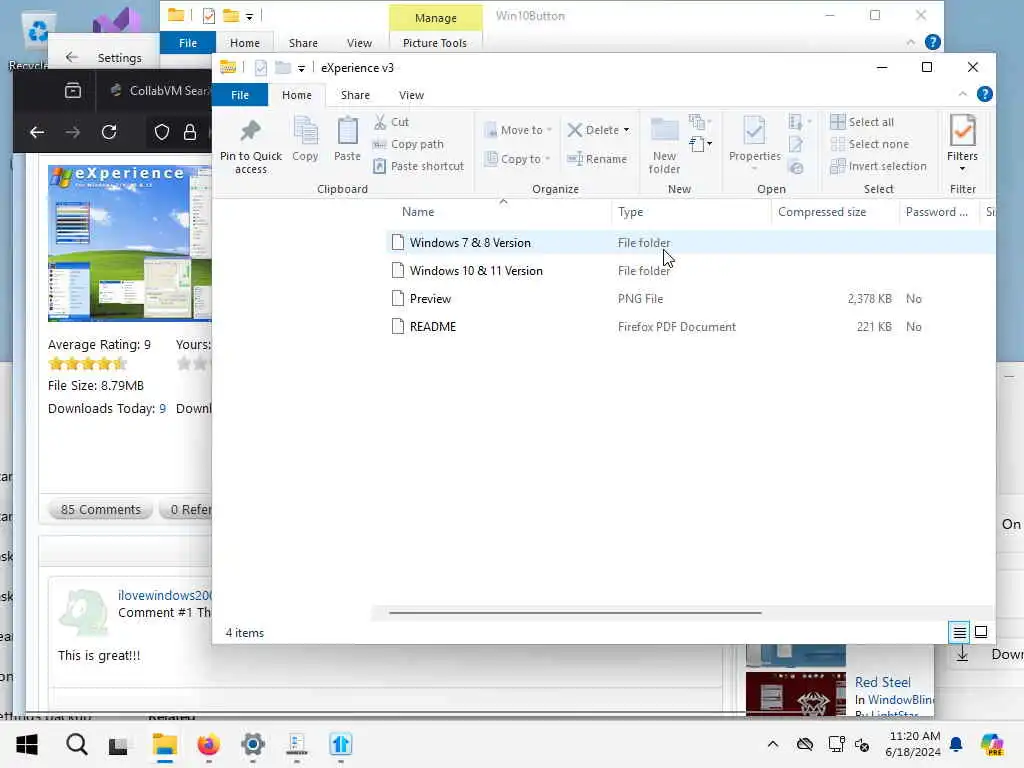Open View tab in Win10Button window

(x=359, y=43)
